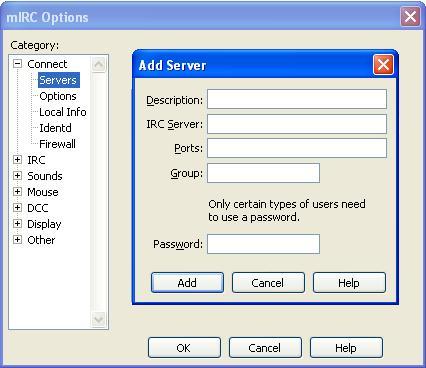Open Identd settings
Image resolution: width=426 pixels, height=368 pixels.
pyautogui.click(x=55, y=128)
